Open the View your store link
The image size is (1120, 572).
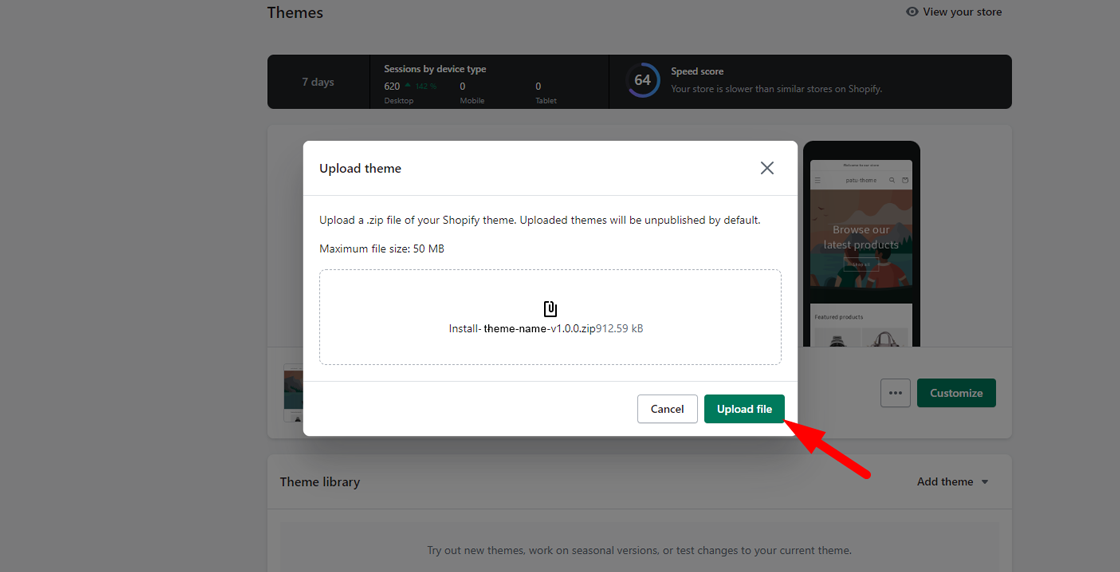tap(962, 12)
